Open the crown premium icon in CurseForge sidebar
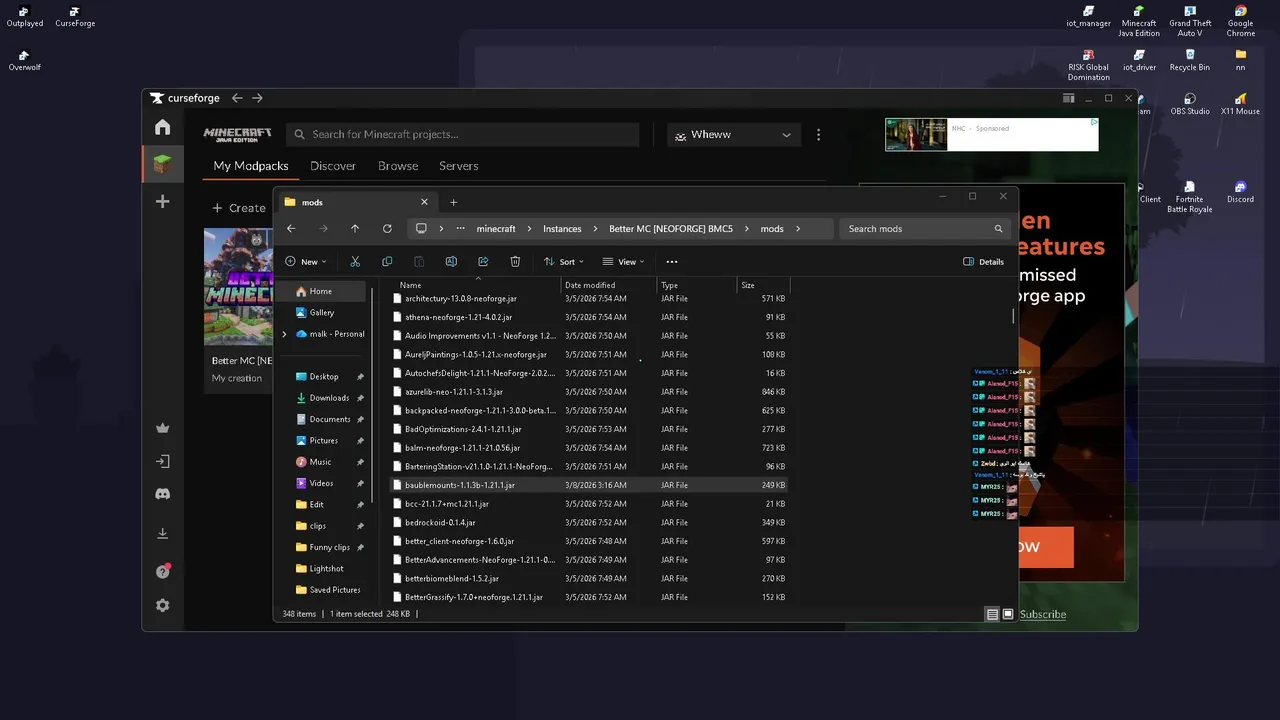This screenshot has height=720, width=1280. tap(162, 428)
